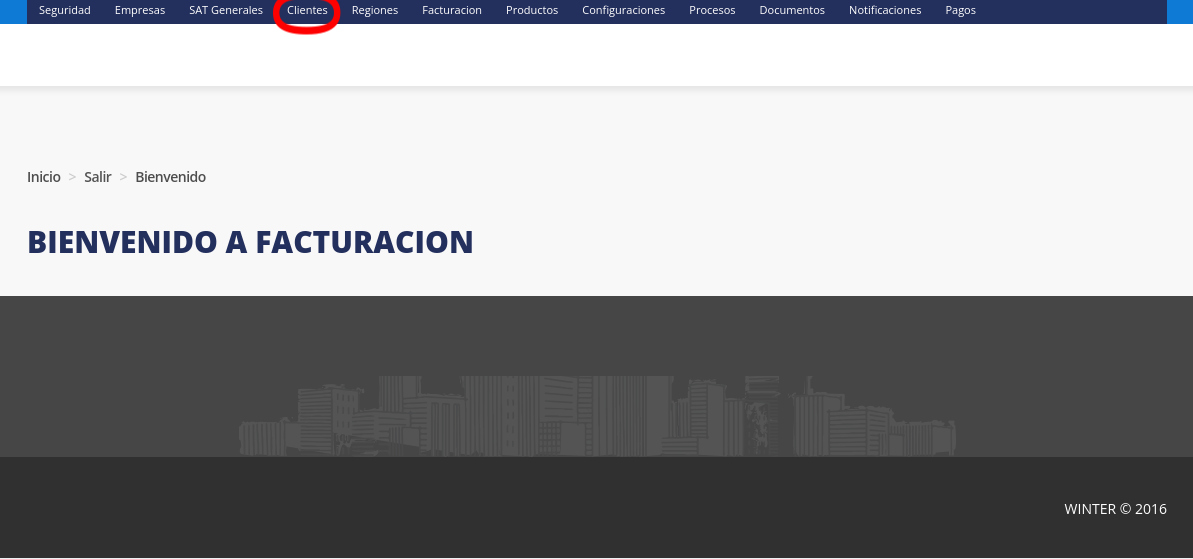Select Notificaciones in the top bar

[x=885, y=10]
